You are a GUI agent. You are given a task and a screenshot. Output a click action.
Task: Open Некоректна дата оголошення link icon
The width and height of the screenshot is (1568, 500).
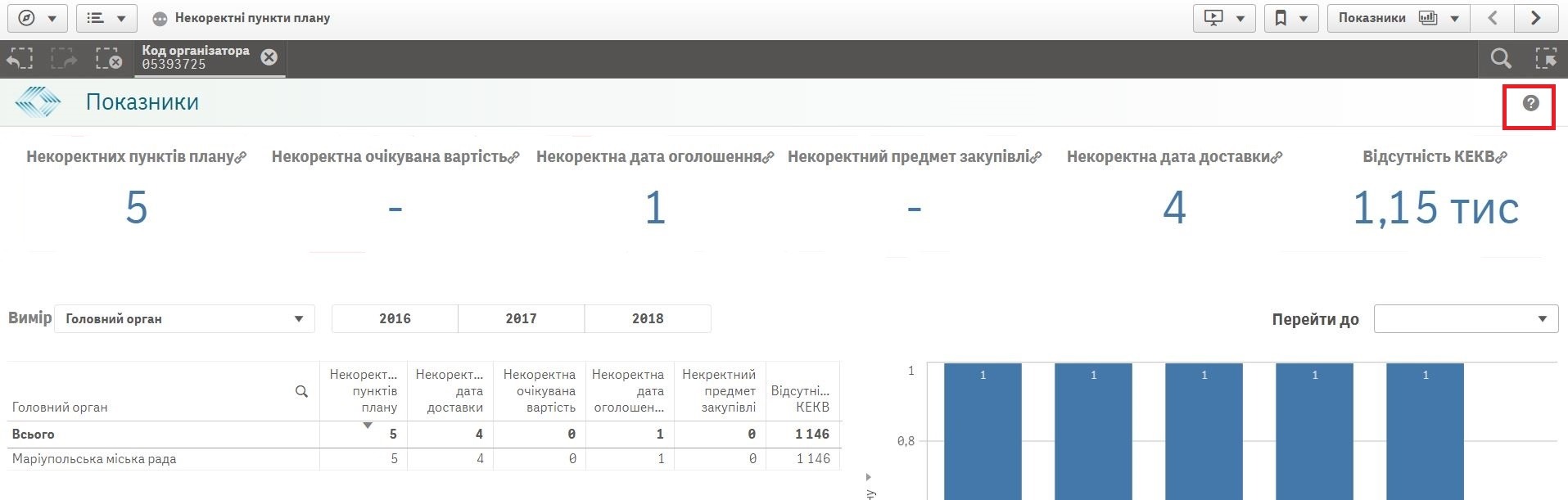click(768, 158)
